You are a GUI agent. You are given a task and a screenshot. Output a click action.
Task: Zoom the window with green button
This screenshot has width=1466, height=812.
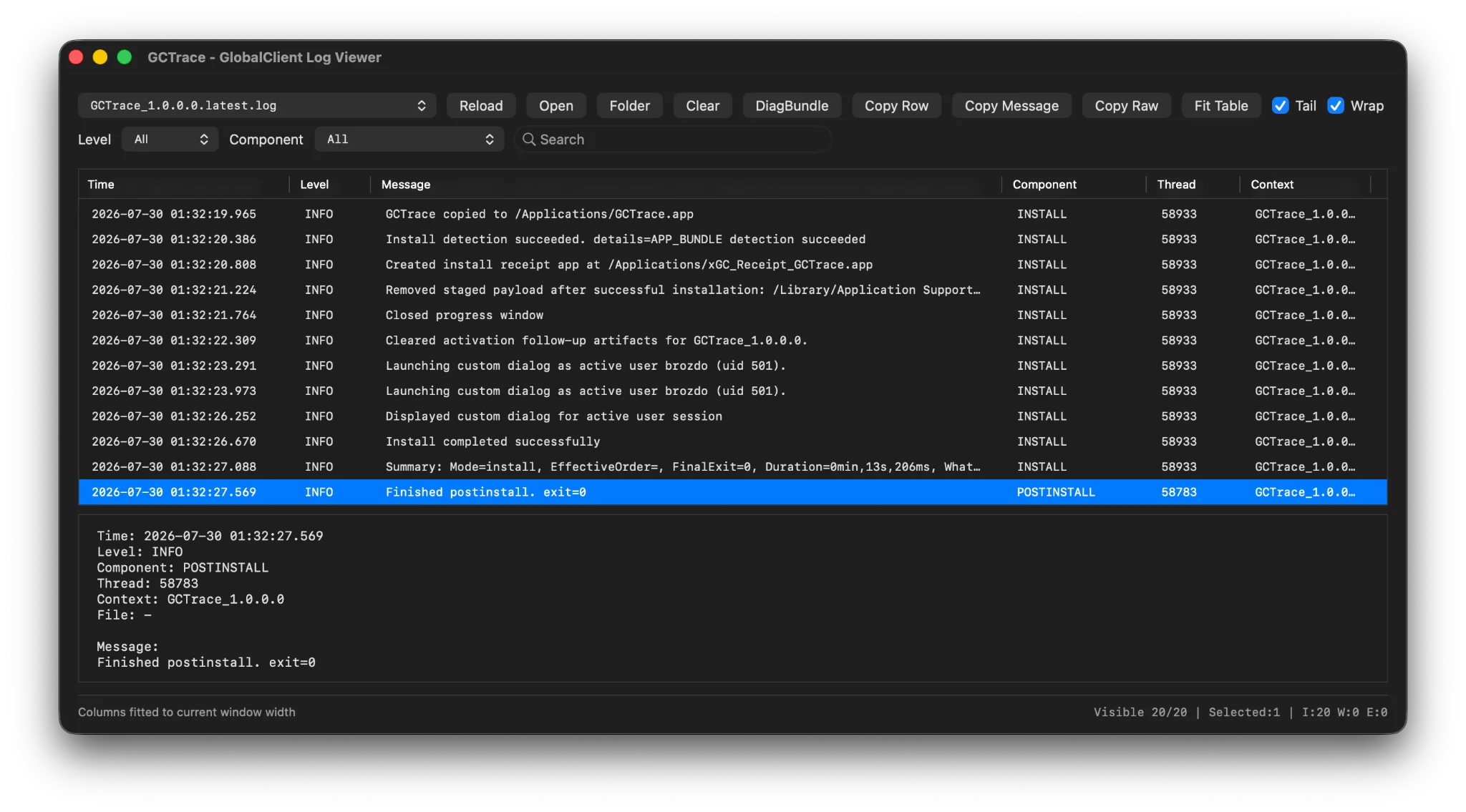[125, 57]
